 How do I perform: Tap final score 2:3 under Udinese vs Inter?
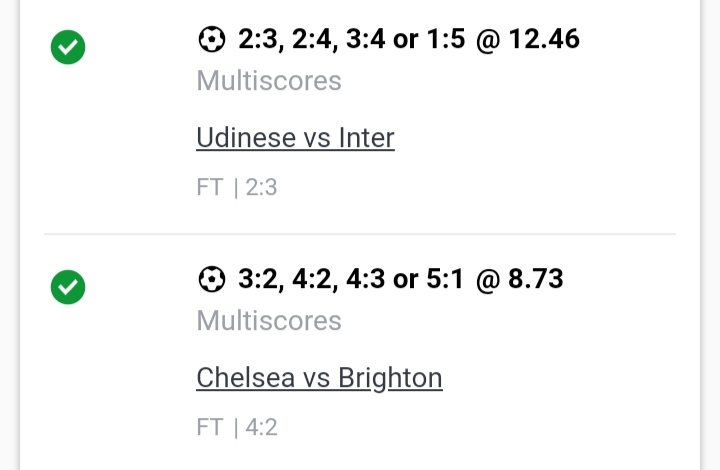(x=261, y=187)
